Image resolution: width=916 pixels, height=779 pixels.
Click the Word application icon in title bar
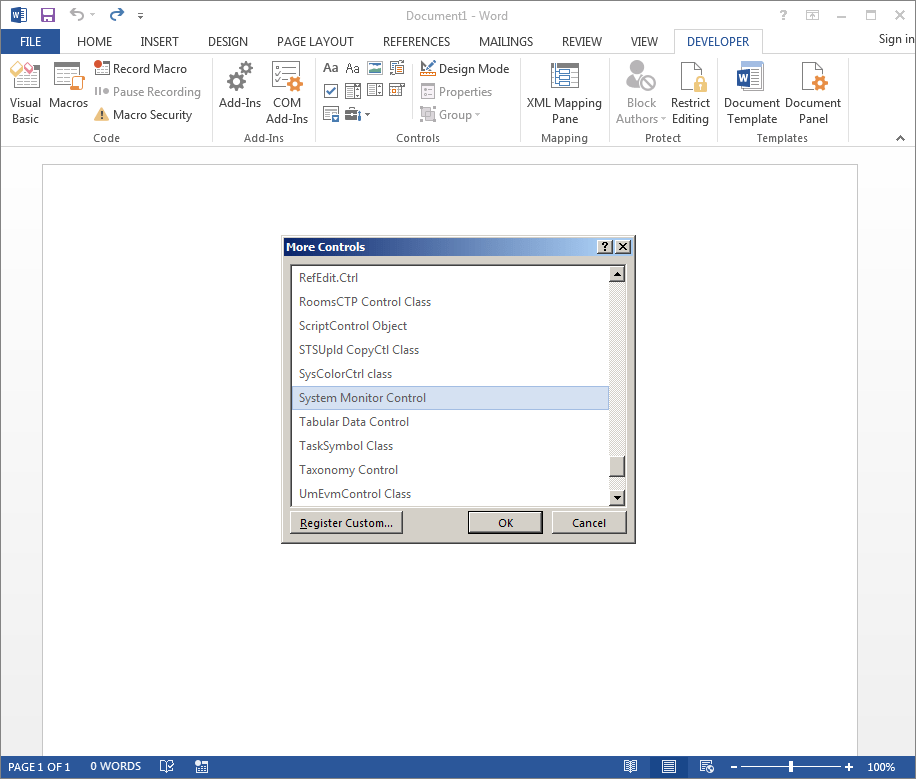(x=19, y=15)
